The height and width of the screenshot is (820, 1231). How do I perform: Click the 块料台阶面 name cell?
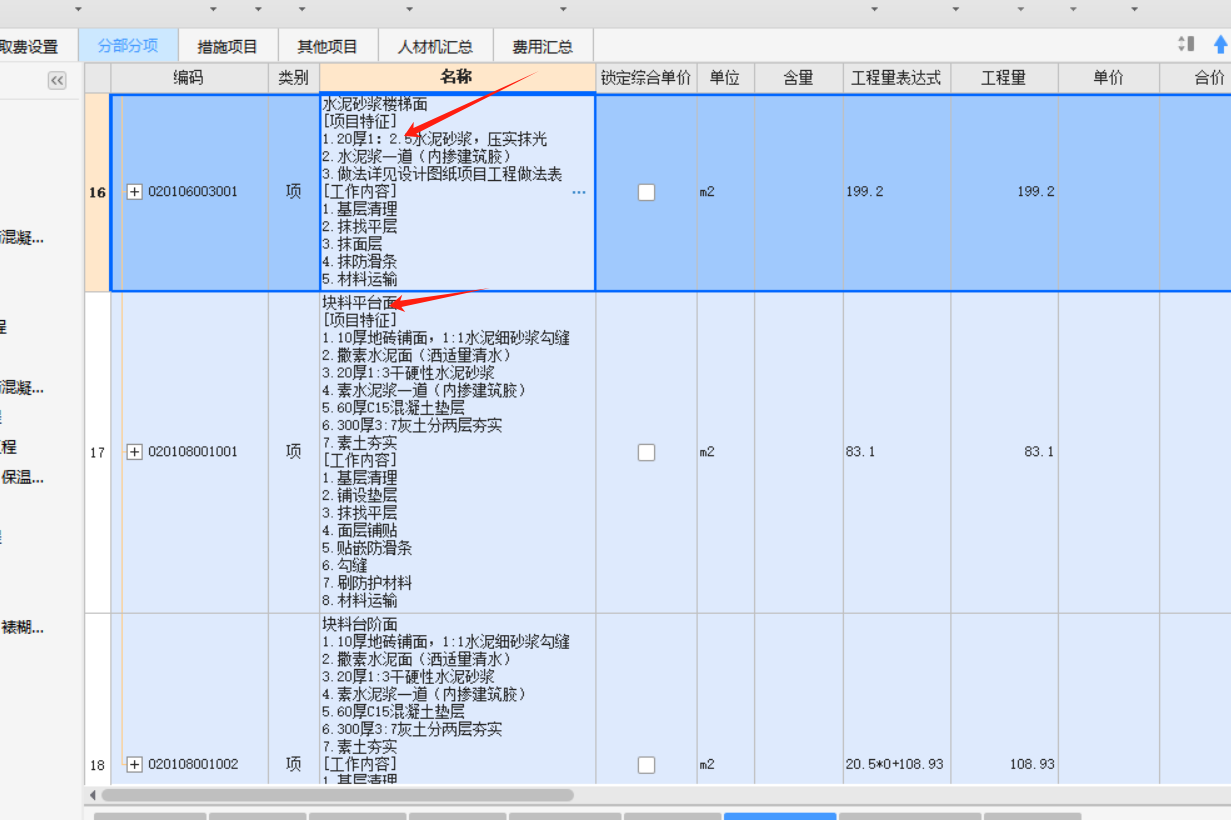[457, 699]
